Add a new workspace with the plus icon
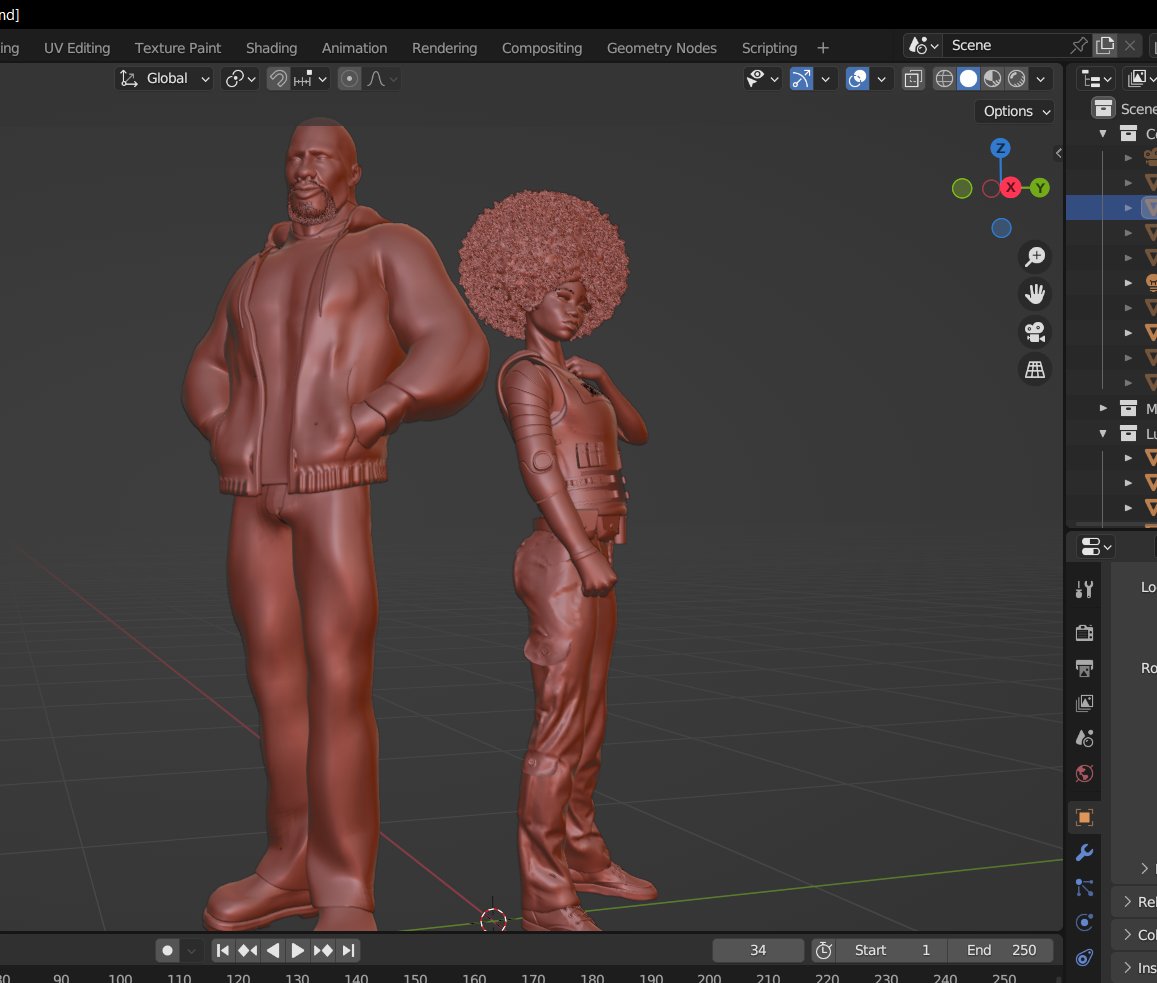The height and width of the screenshot is (983, 1157). [823, 48]
